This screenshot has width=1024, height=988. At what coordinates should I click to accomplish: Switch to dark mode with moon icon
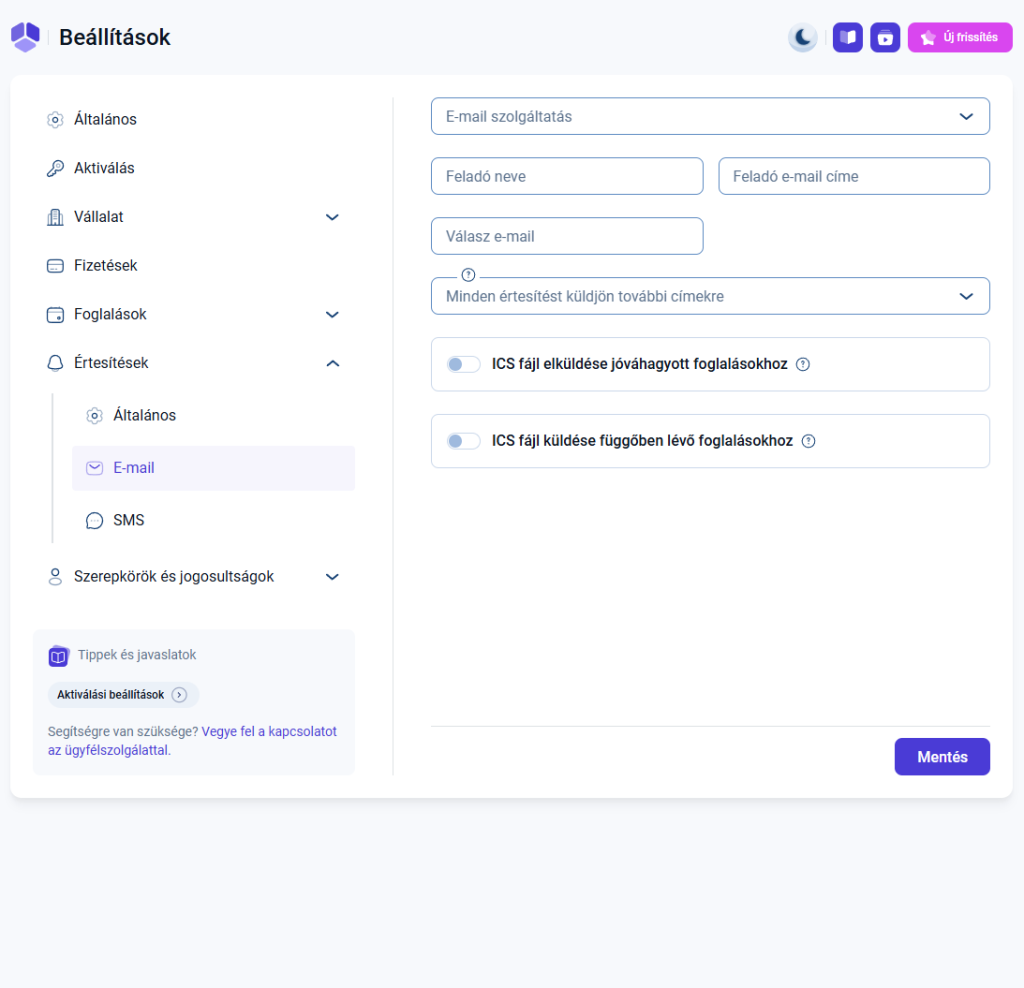(802, 38)
